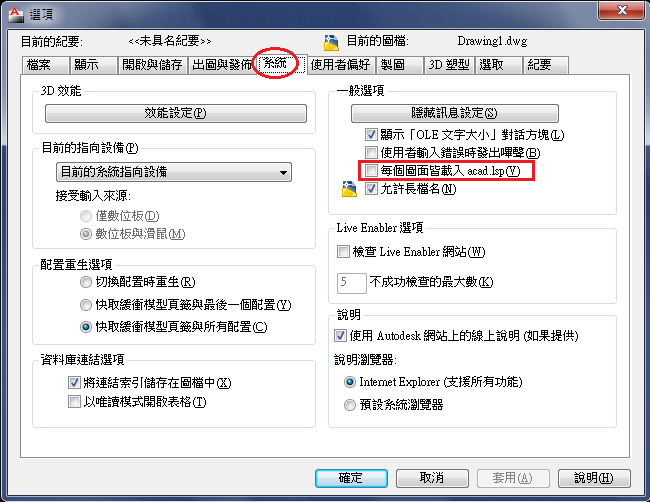Click the AutoCAD logo icon in title bar
The width and height of the screenshot is (650, 502).
(17, 14)
